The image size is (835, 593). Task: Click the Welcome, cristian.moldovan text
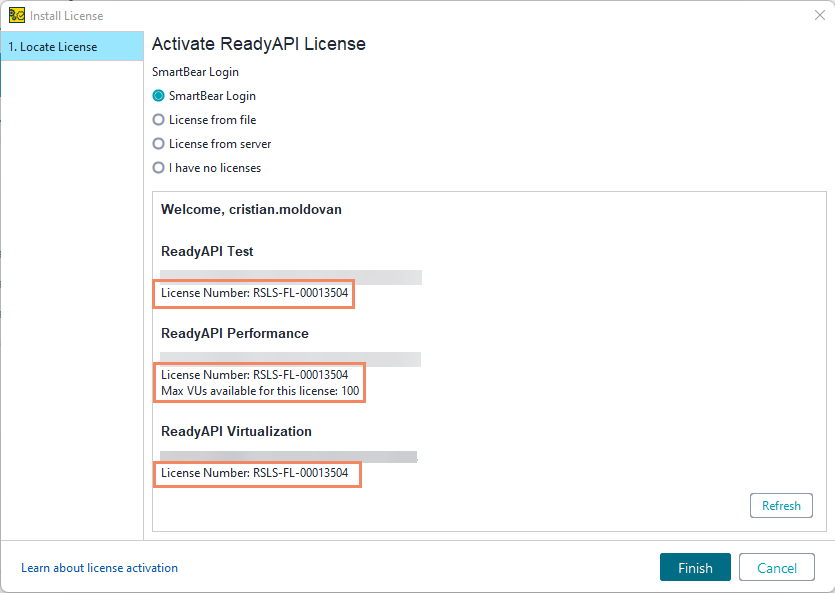point(251,209)
